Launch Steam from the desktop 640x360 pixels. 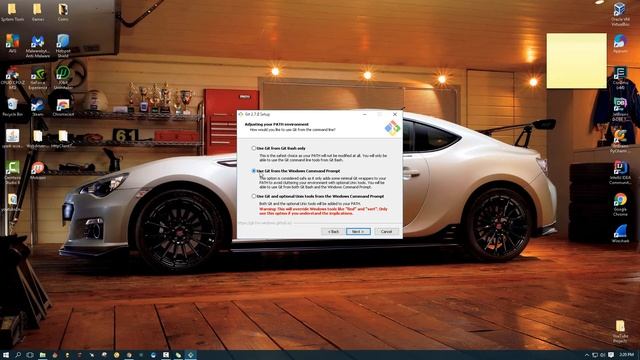38,107
